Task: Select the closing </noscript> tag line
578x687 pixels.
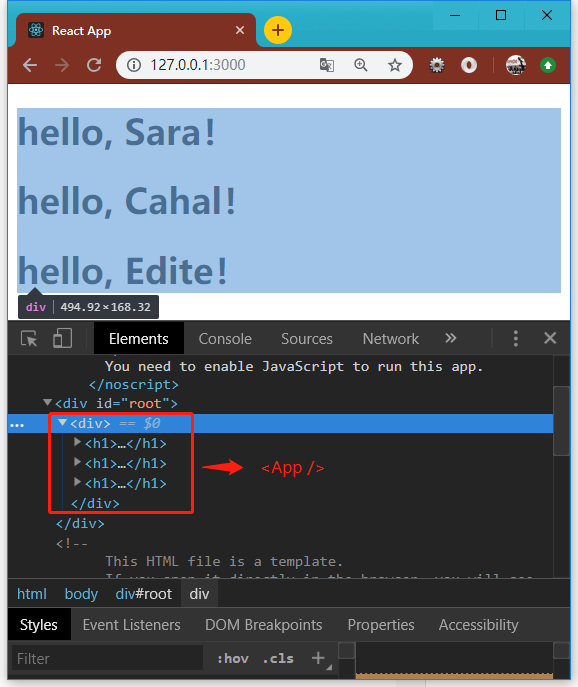Action: tap(134, 385)
